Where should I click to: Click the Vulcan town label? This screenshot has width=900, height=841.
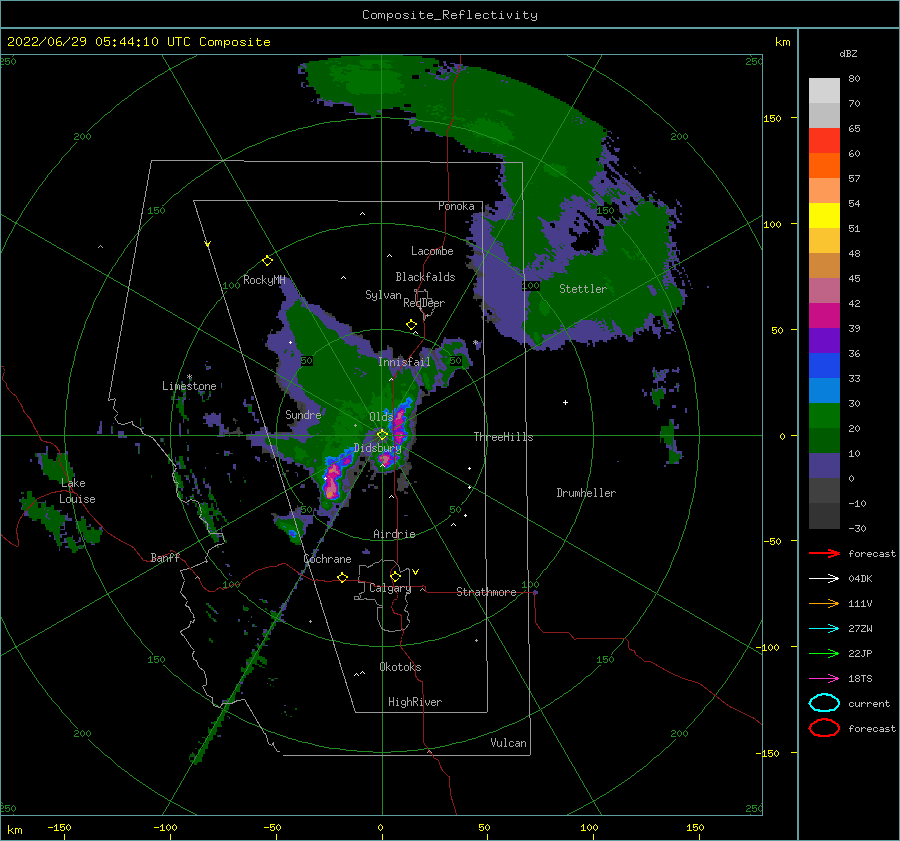(508, 743)
